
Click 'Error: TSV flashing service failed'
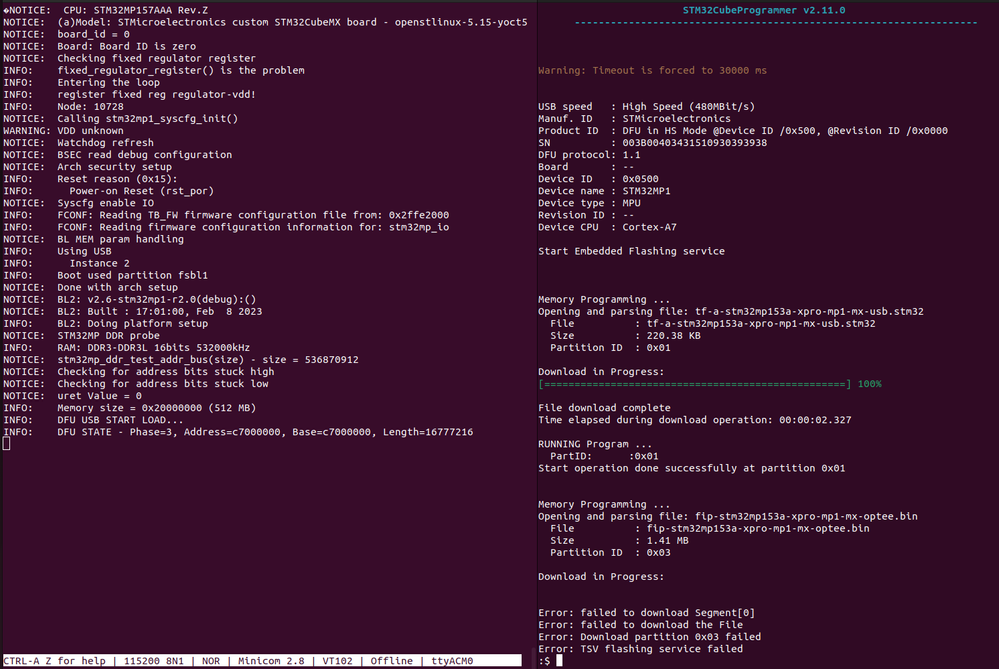(640, 649)
